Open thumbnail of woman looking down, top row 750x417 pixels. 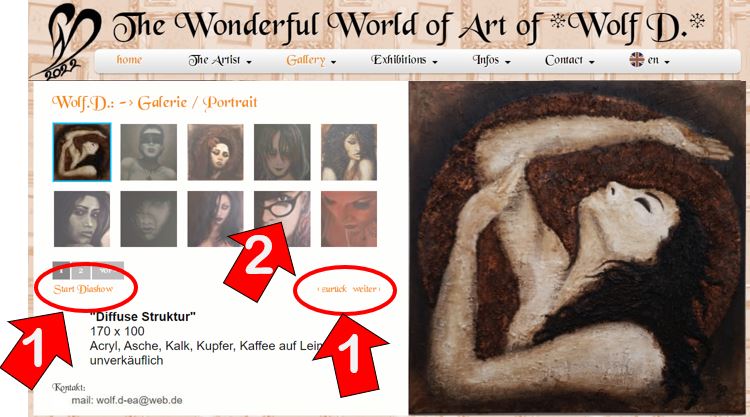click(215, 152)
